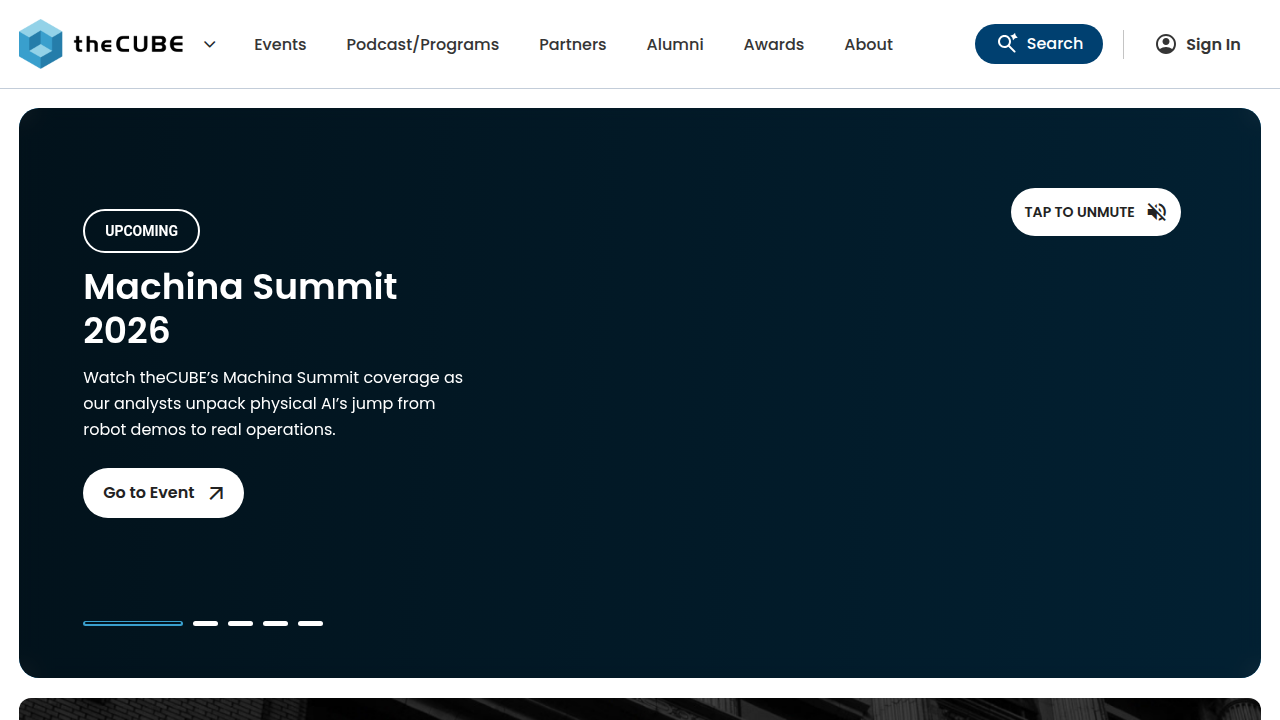
Task: Click the Search button
Action: click(x=1039, y=44)
